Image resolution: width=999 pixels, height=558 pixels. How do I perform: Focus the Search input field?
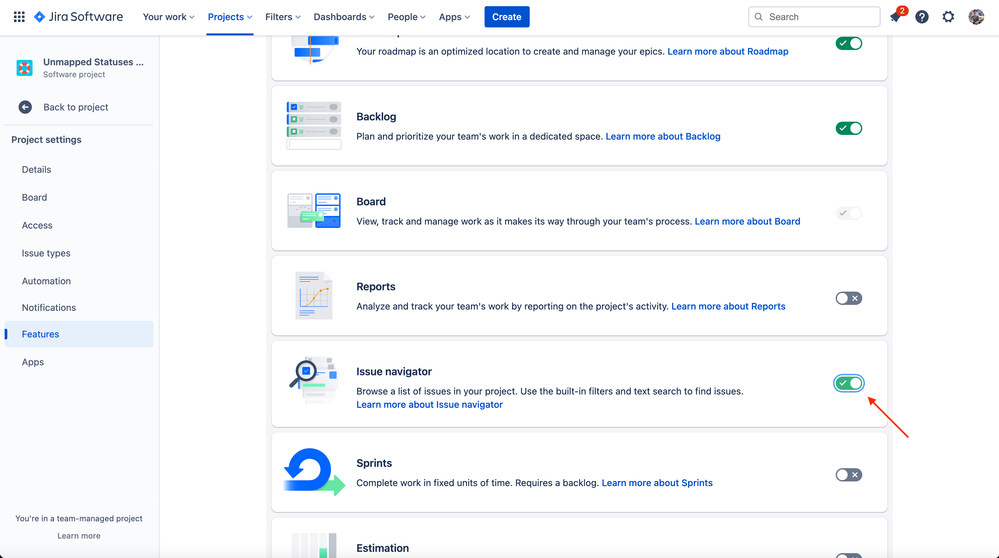814,17
